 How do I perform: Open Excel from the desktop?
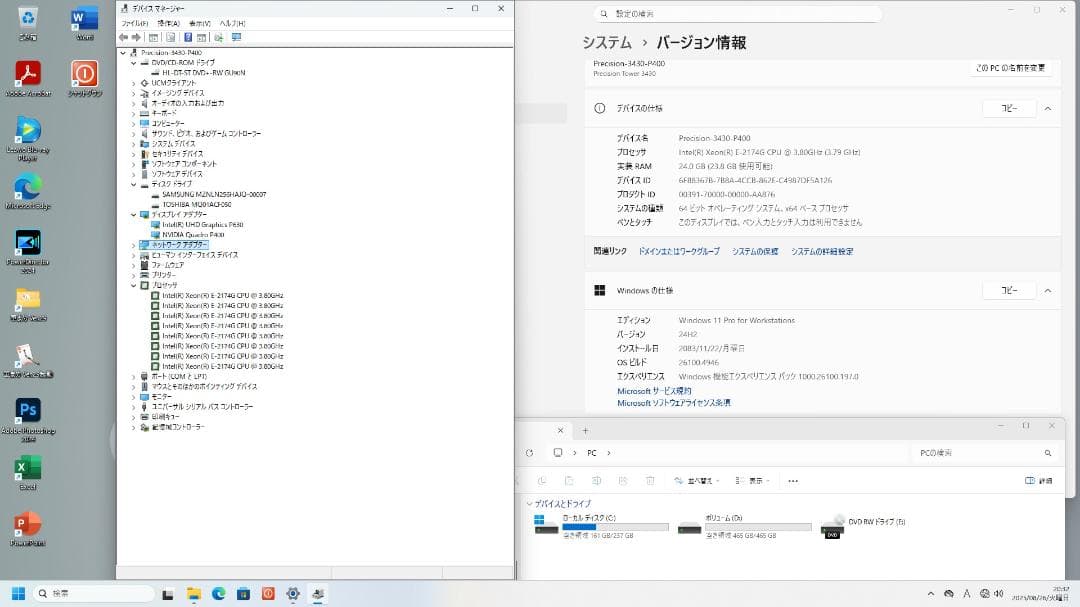pos(27,470)
